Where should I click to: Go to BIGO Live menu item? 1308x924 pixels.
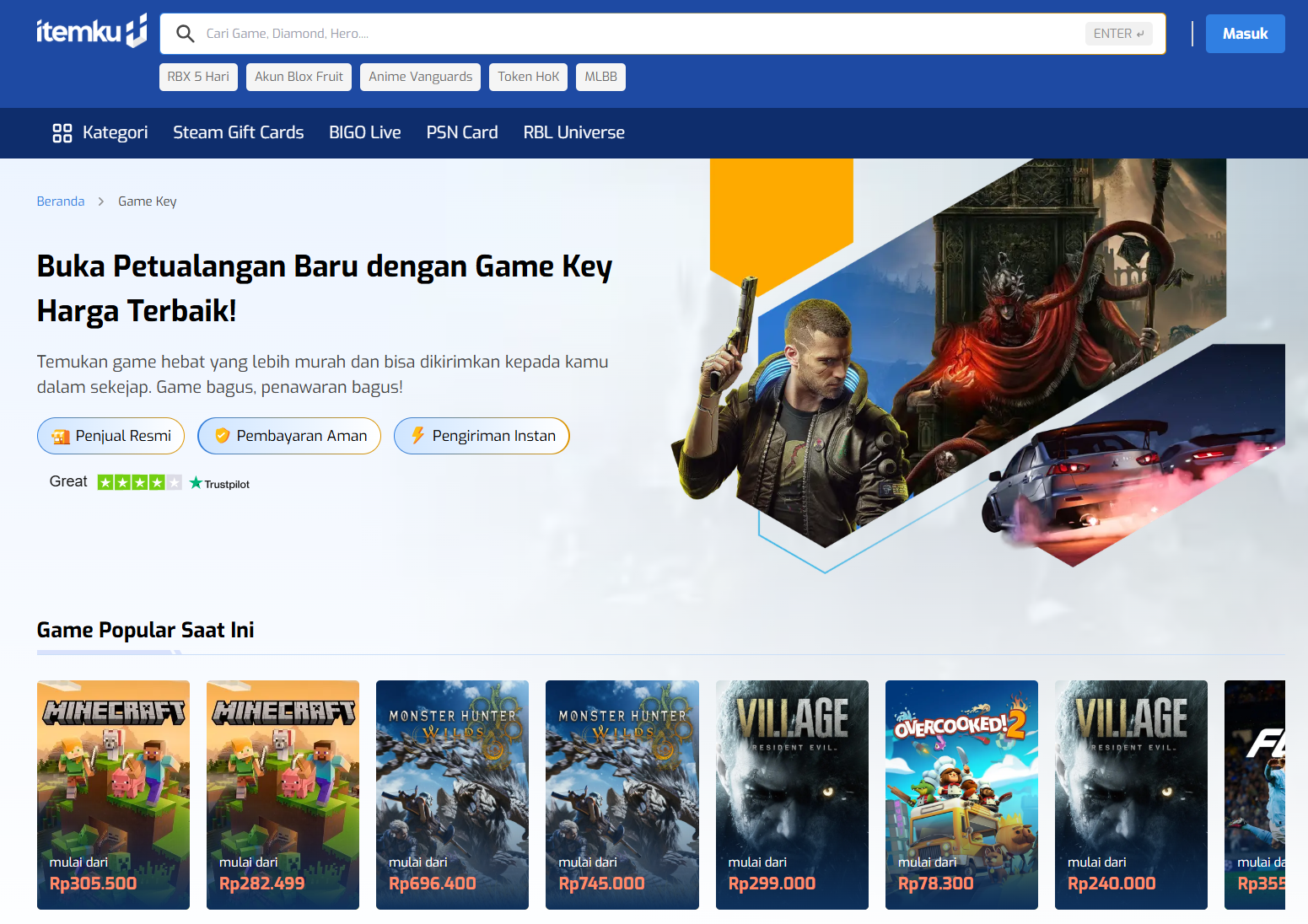(364, 132)
